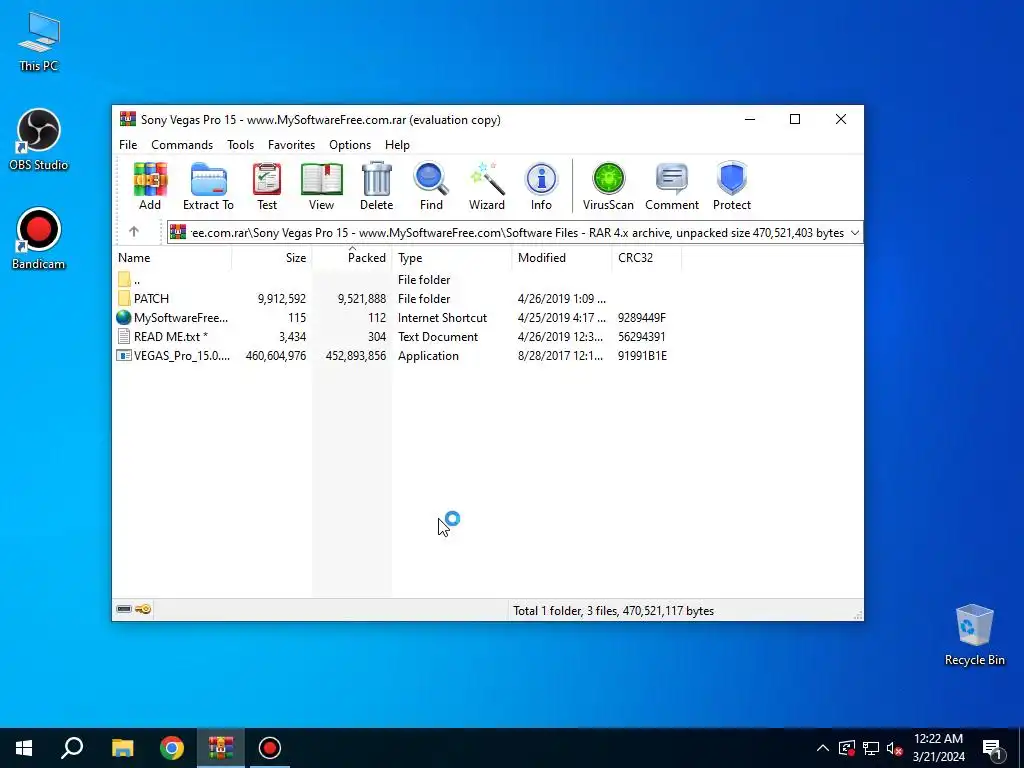This screenshot has height=768, width=1024.
Task: Click the size value 460,604,976
Action: 276,356
